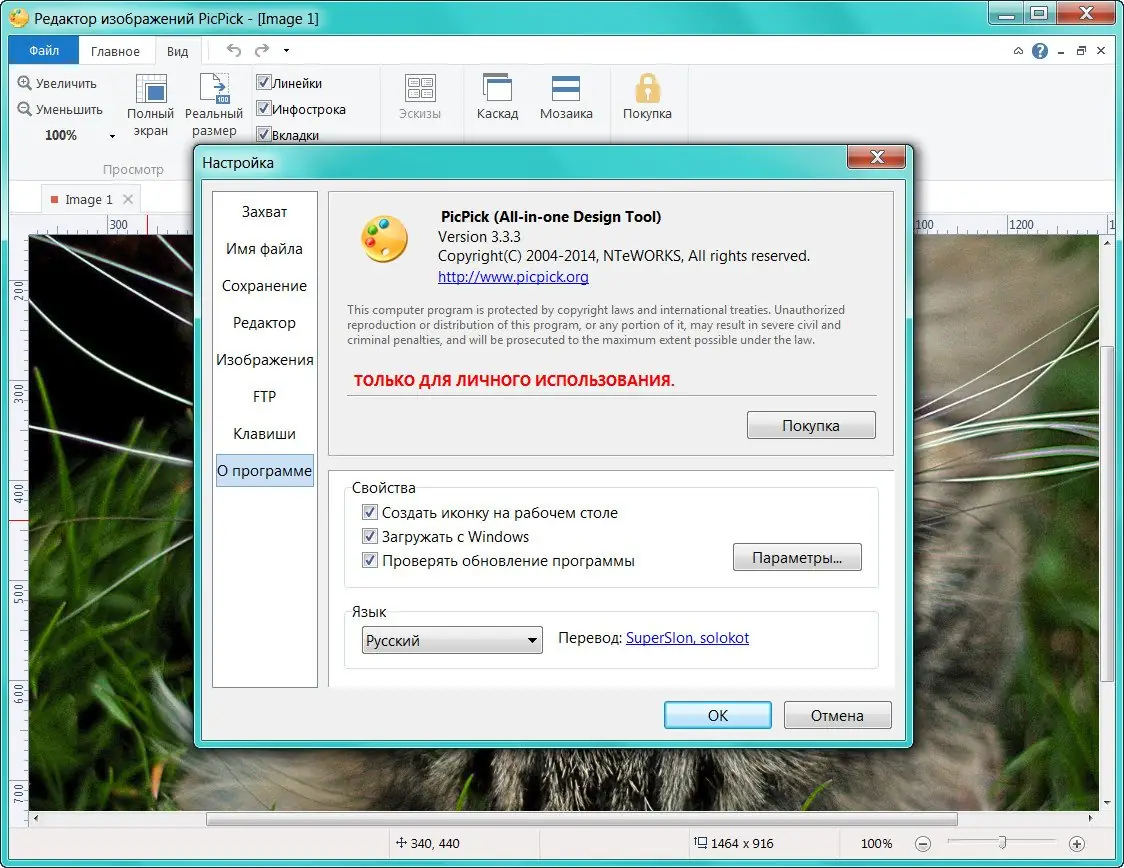Toggle the Вкладки (Tabs) checkbox
This screenshot has width=1124, height=868.
(x=263, y=134)
